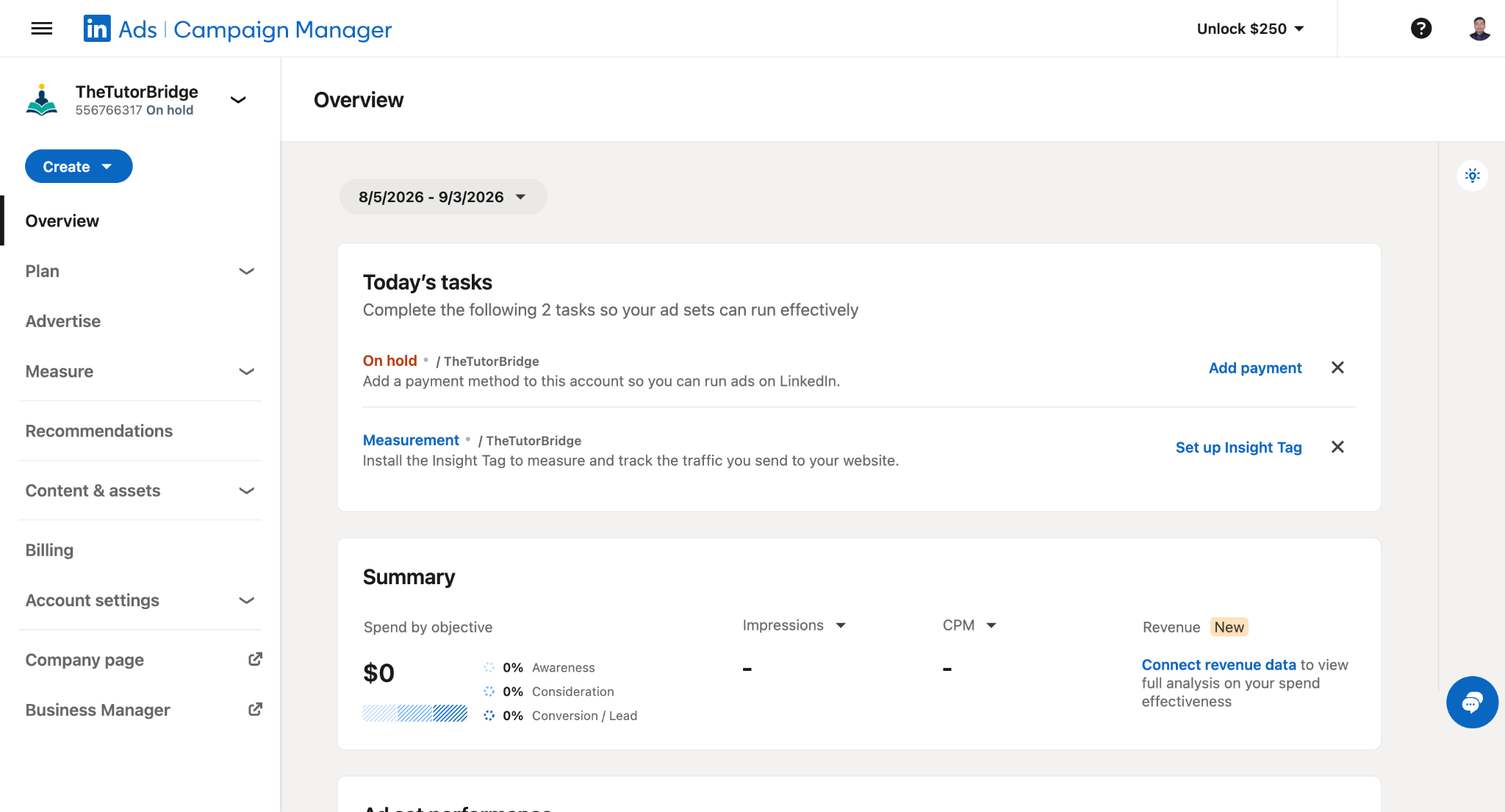Image resolution: width=1505 pixels, height=812 pixels.
Task: Click the Consideration objective indicator icon
Action: click(489, 691)
